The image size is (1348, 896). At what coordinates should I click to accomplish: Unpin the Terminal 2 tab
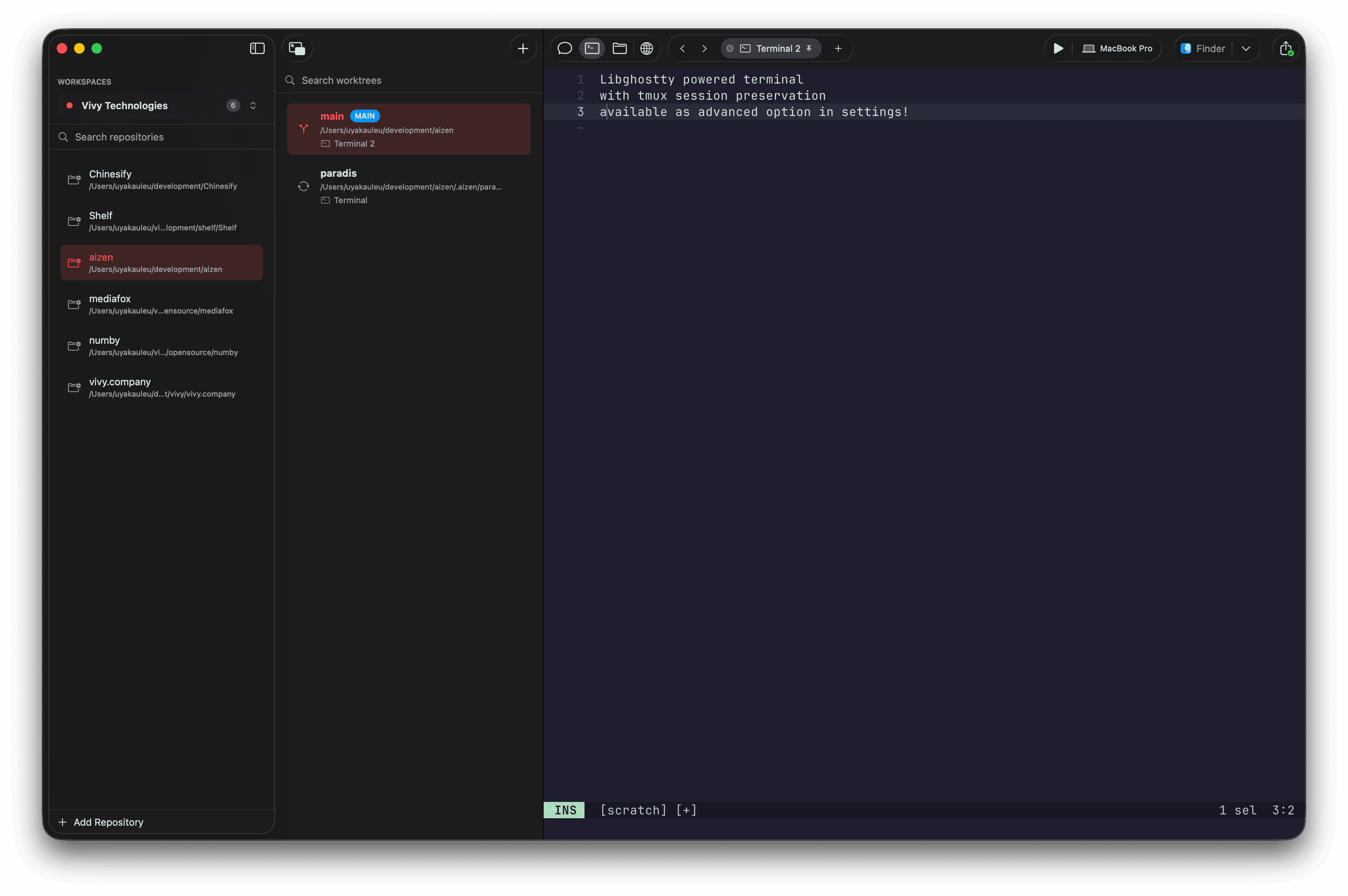(808, 48)
